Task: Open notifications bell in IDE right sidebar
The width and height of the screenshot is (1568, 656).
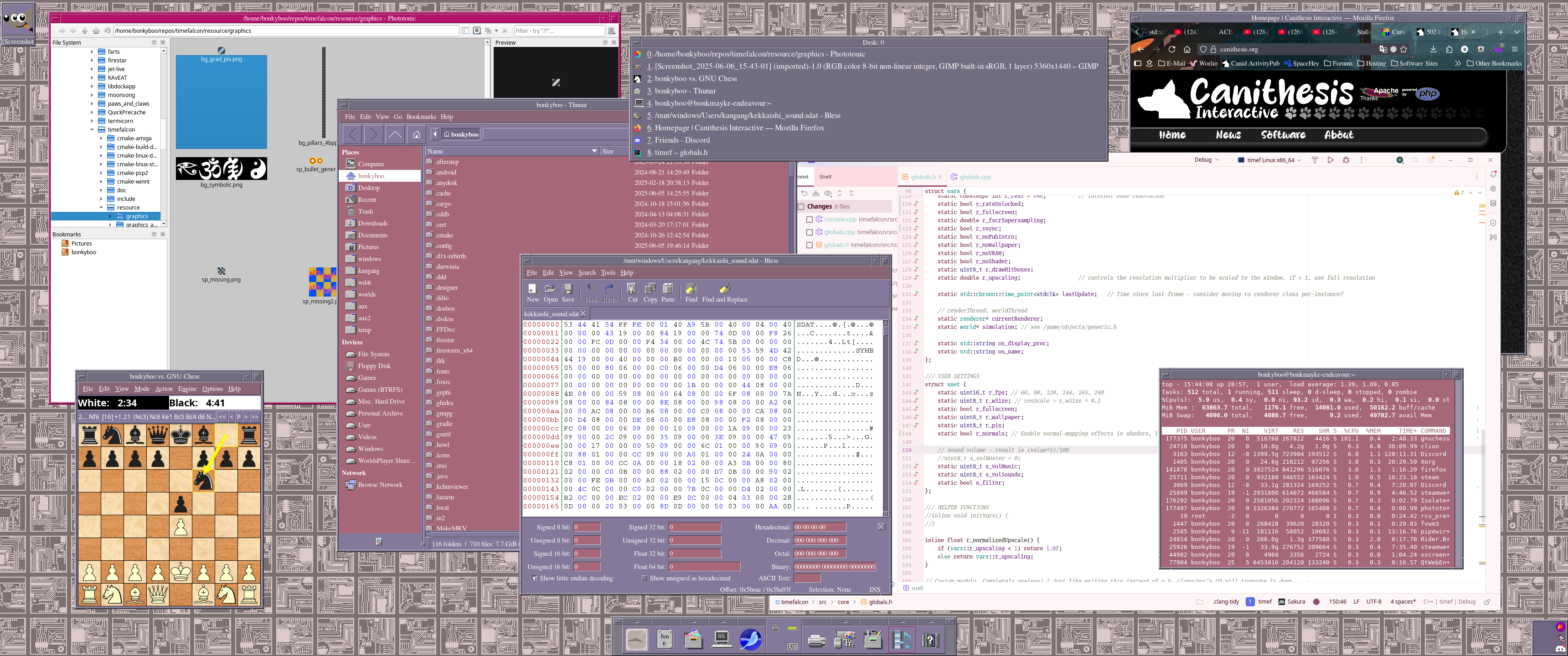Action: (1493, 174)
